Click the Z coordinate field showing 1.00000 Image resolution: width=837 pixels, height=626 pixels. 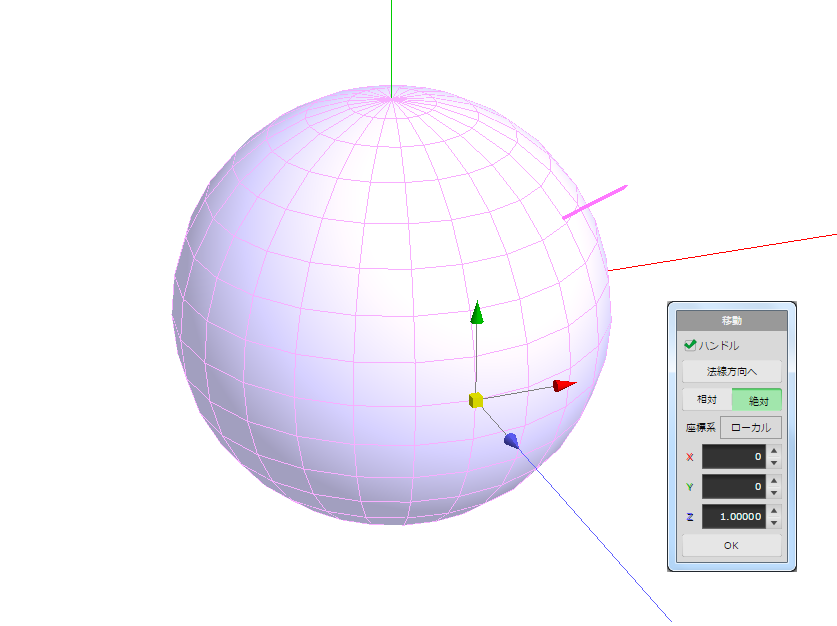point(733,517)
